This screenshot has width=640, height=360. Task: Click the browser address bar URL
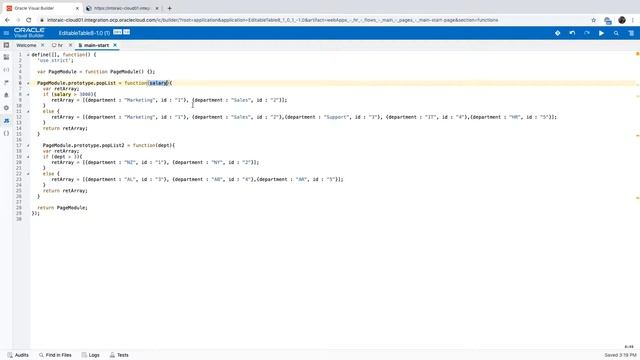273,20
